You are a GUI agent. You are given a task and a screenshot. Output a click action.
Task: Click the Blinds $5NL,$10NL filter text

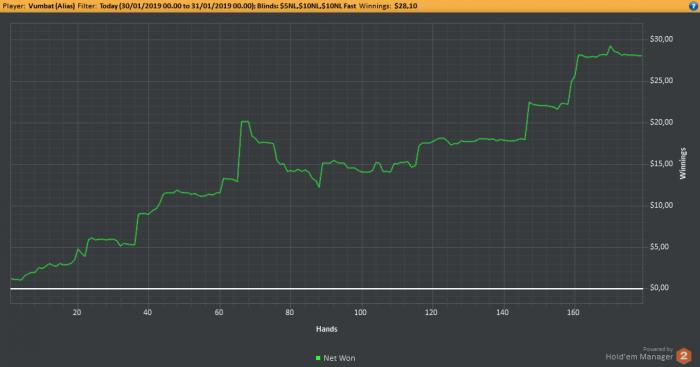tap(307, 6)
